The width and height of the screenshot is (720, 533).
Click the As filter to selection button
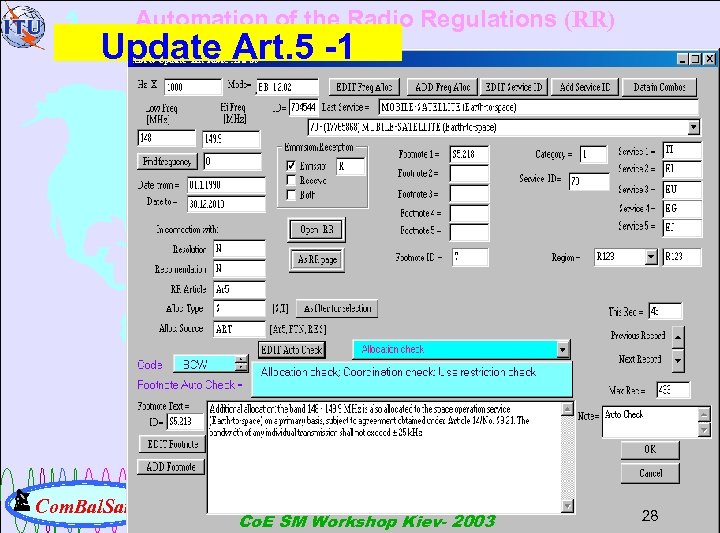coord(337,308)
